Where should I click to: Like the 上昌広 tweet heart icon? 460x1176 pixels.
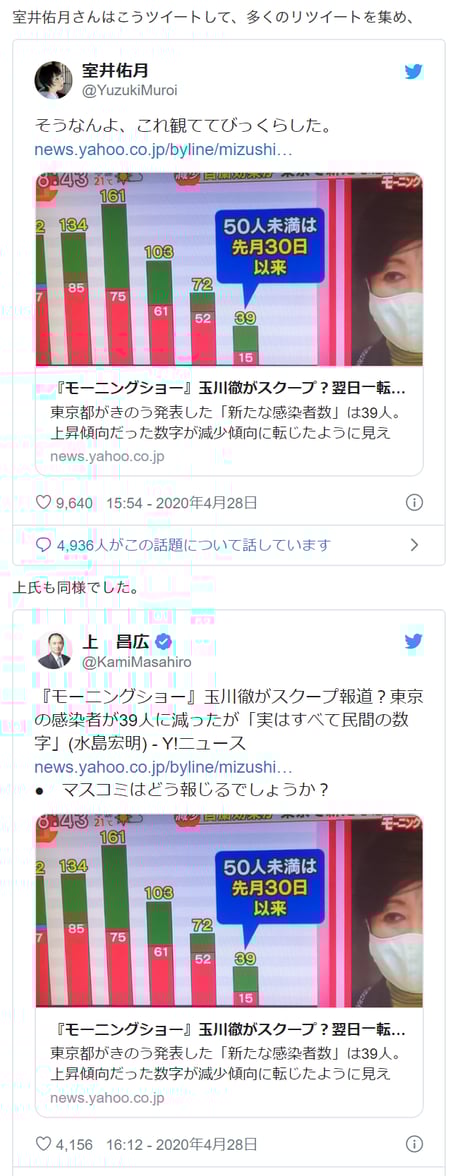pyautogui.click(x=44, y=1144)
